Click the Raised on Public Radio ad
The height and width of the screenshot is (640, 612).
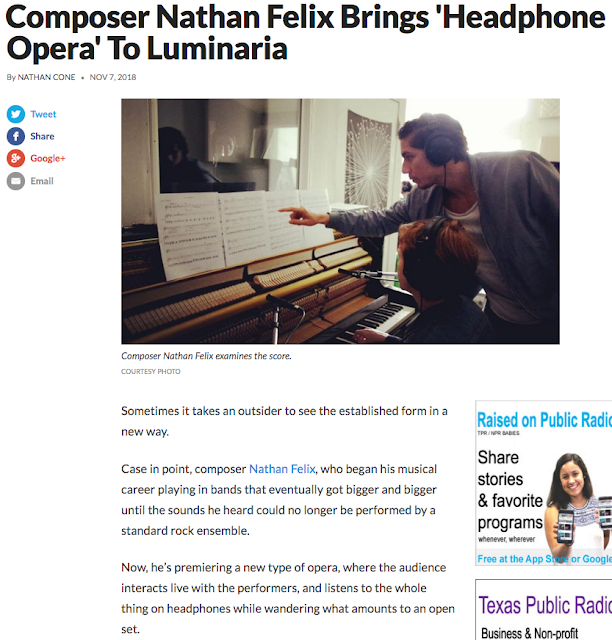click(x=544, y=483)
